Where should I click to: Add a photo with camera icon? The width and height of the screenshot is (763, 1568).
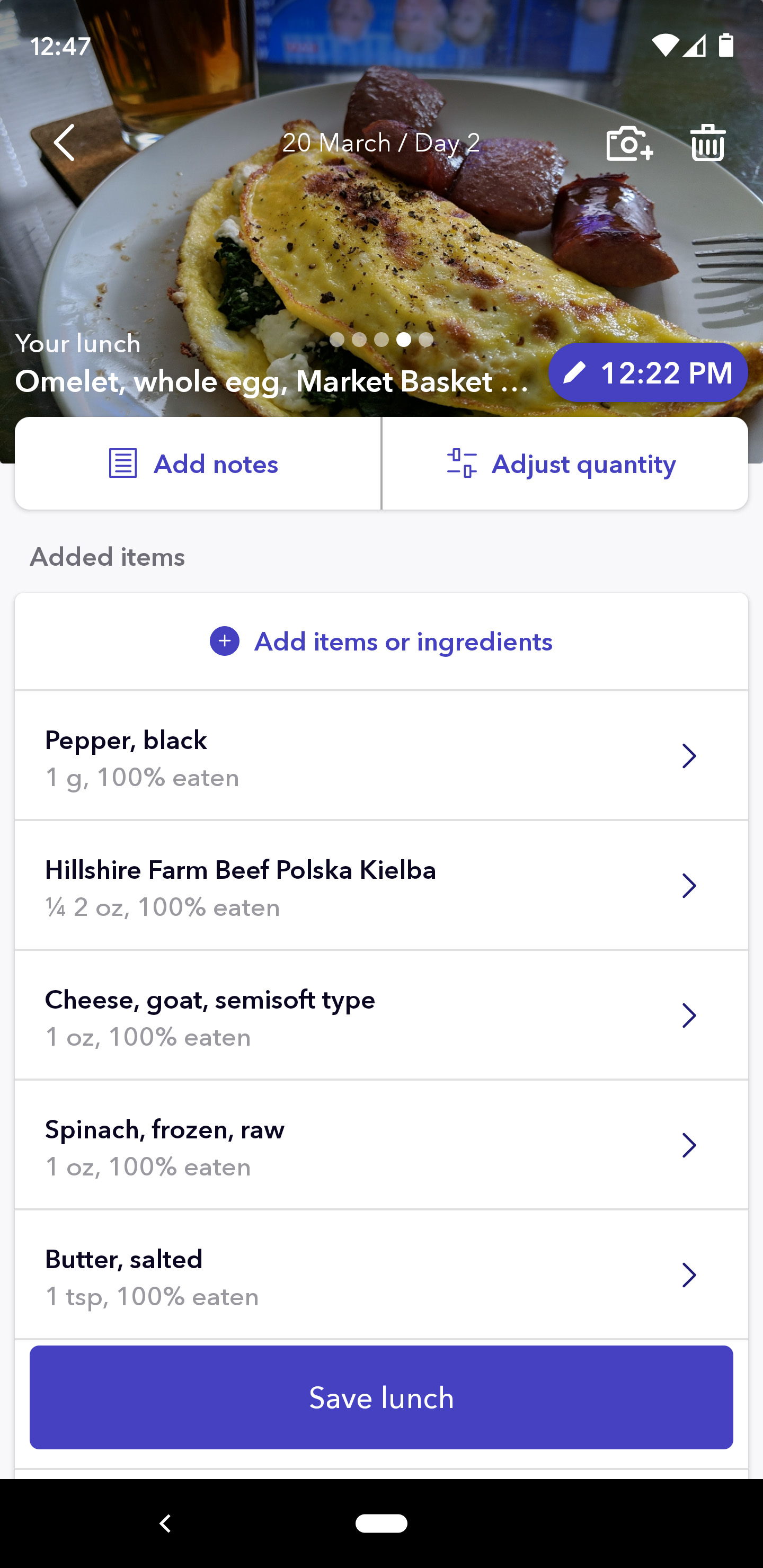[629, 144]
